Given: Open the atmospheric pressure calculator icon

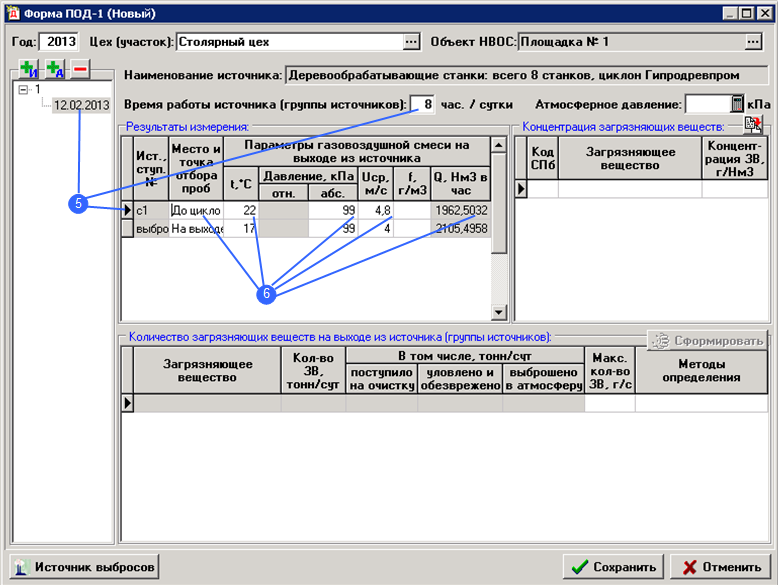Looking at the screenshot, I should (x=737, y=104).
